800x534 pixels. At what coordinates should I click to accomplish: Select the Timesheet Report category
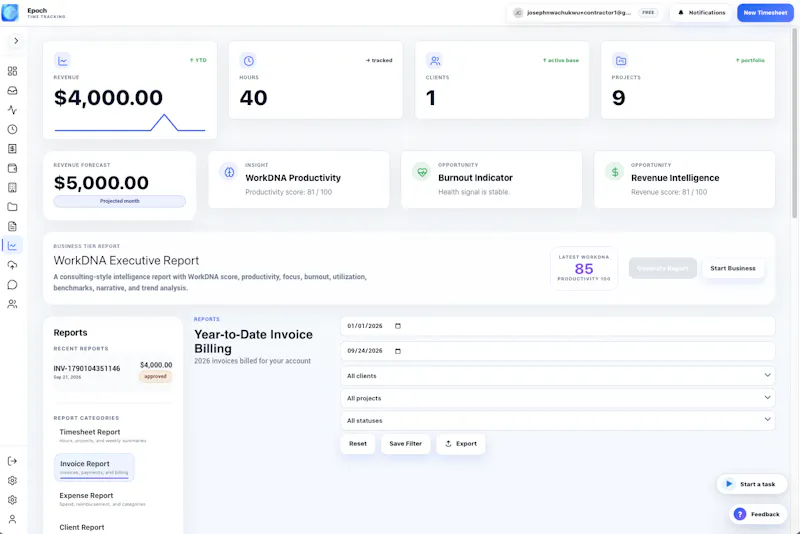click(x=102, y=436)
